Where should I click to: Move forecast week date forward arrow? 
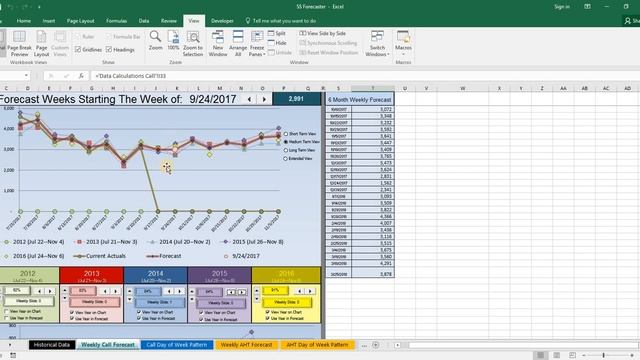264,99
